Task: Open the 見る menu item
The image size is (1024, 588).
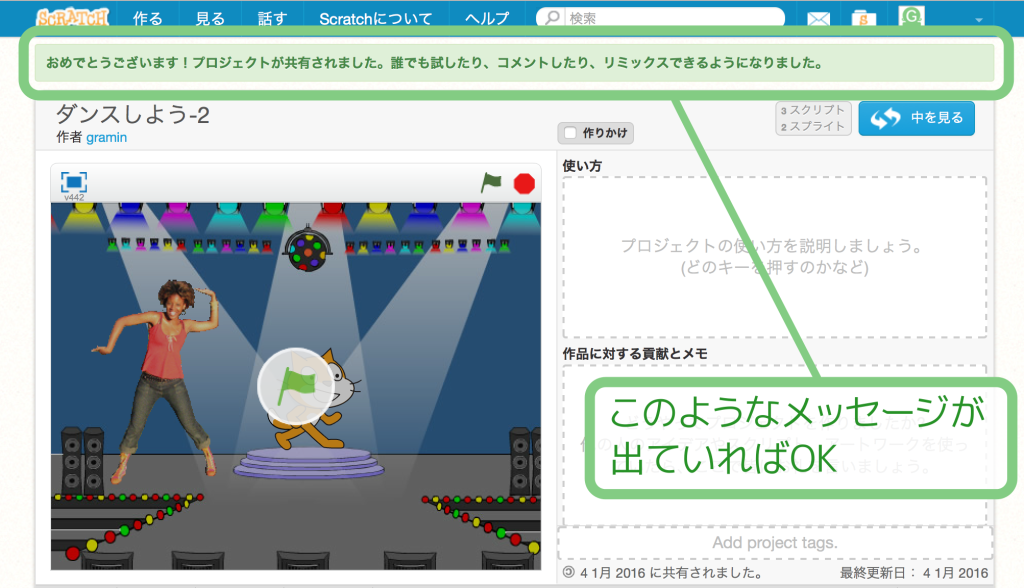Action: click(x=210, y=18)
